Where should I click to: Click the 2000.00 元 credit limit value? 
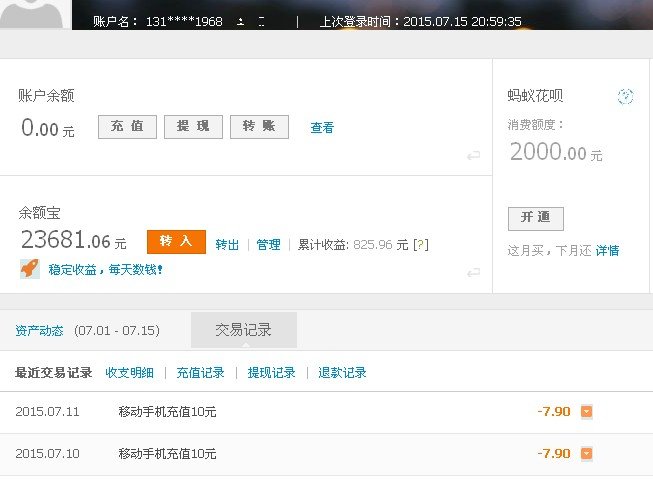pyautogui.click(x=556, y=152)
